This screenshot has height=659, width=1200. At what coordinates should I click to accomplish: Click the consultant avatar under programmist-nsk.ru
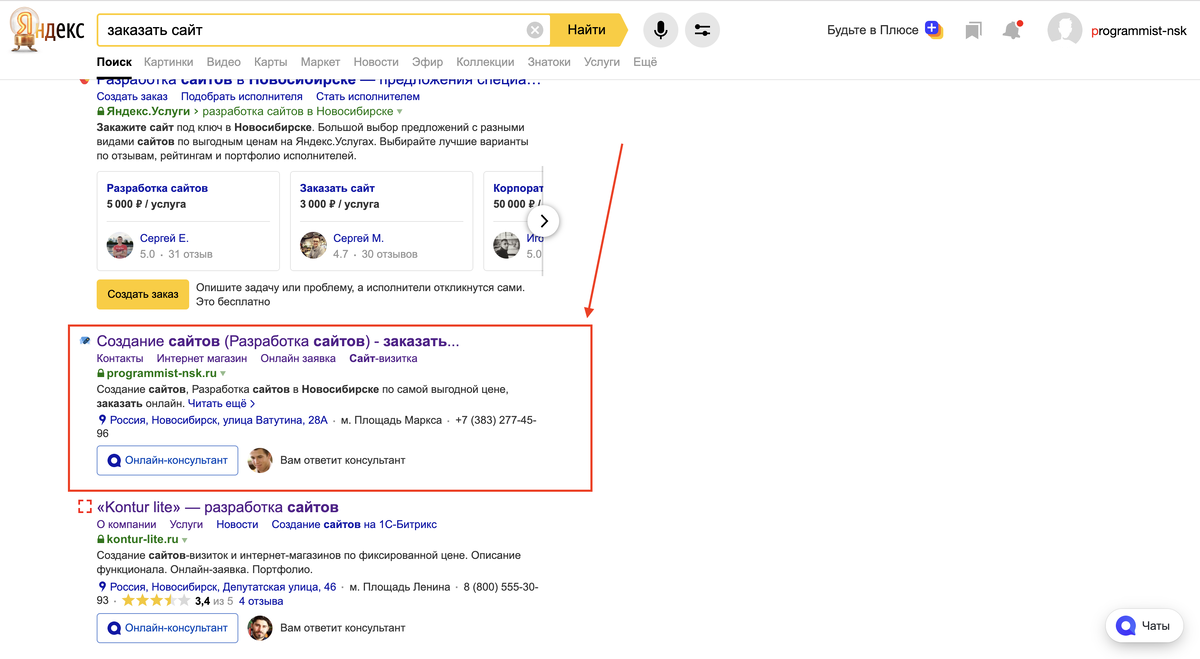260,460
